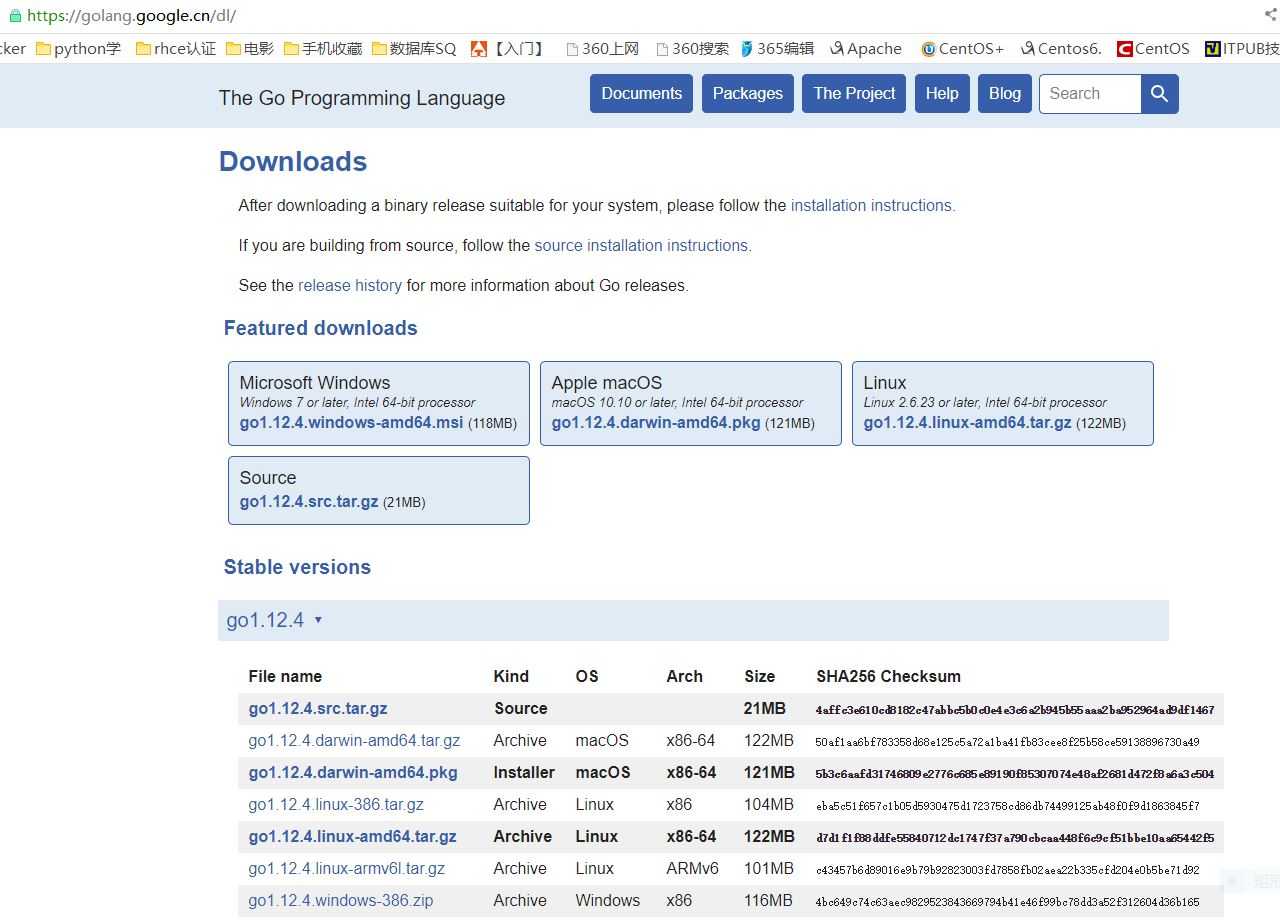
Task: Click go1.12.4.darwin-amd64.tar.gz in the table
Action: 354,740
